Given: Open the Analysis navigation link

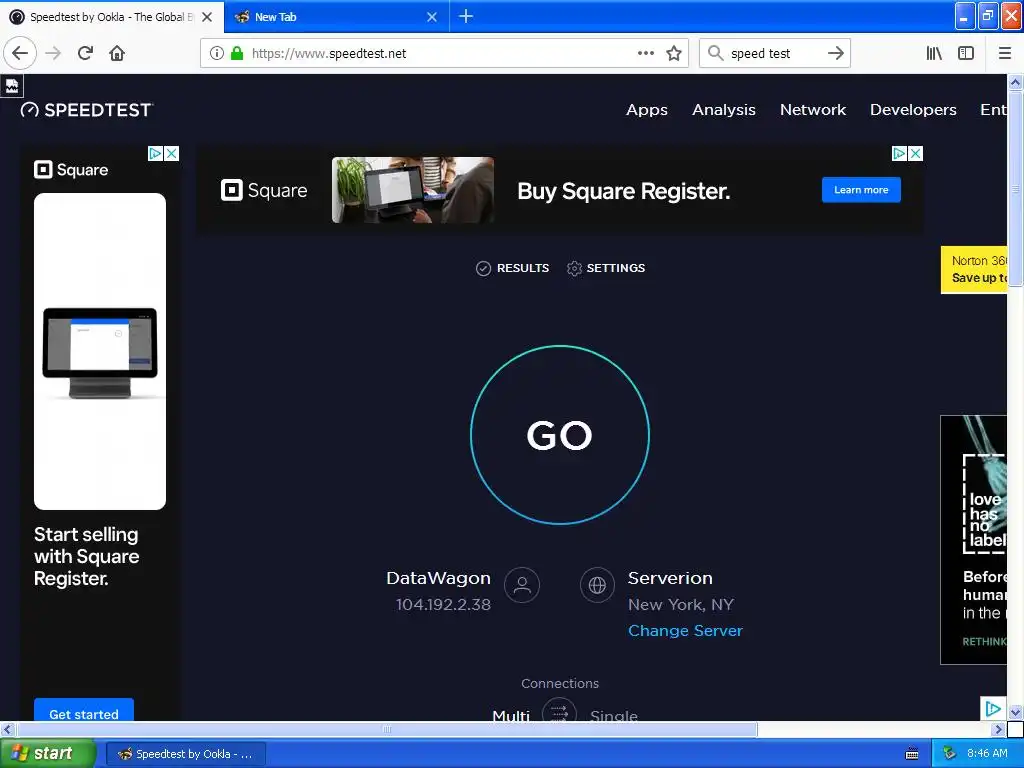Looking at the screenshot, I should tap(724, 110).
